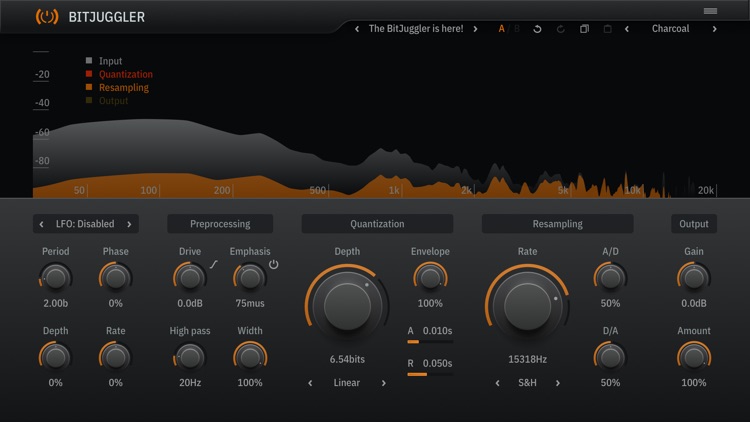Click the 20Hz High pass value
This screenshot has width=750, height=422.
coord(190,383)
